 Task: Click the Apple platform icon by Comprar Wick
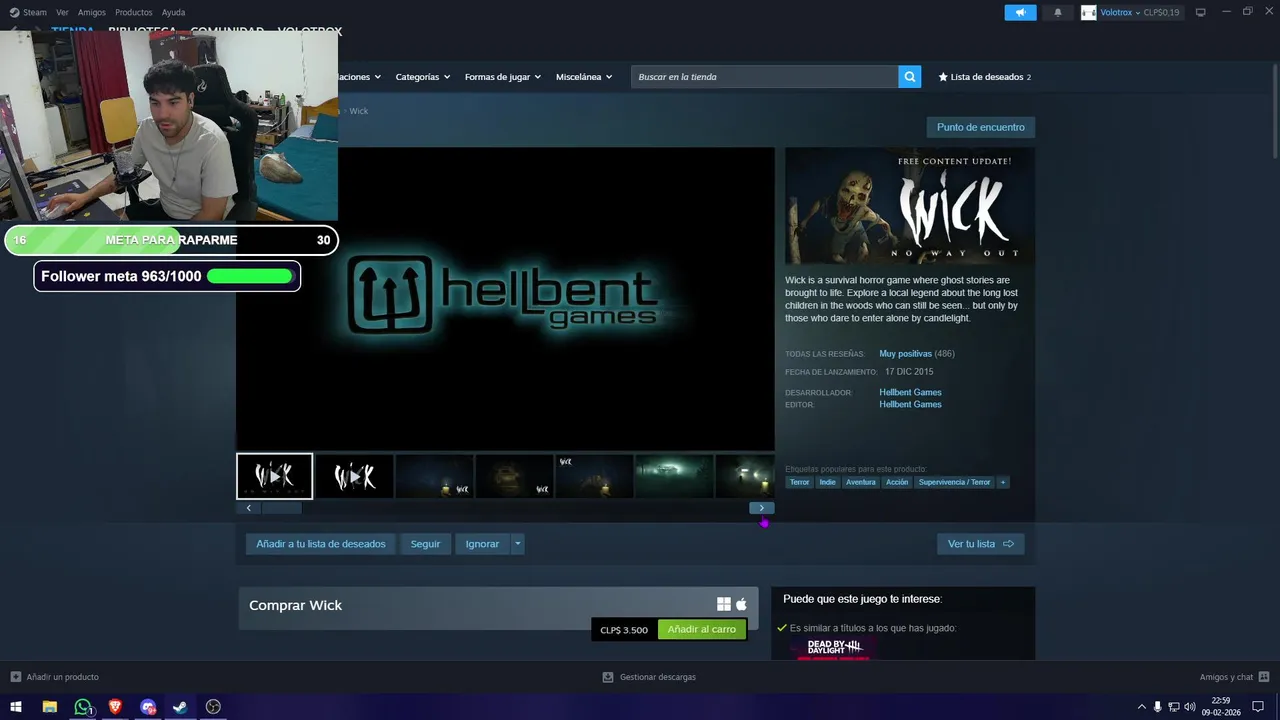click(741, 604)
